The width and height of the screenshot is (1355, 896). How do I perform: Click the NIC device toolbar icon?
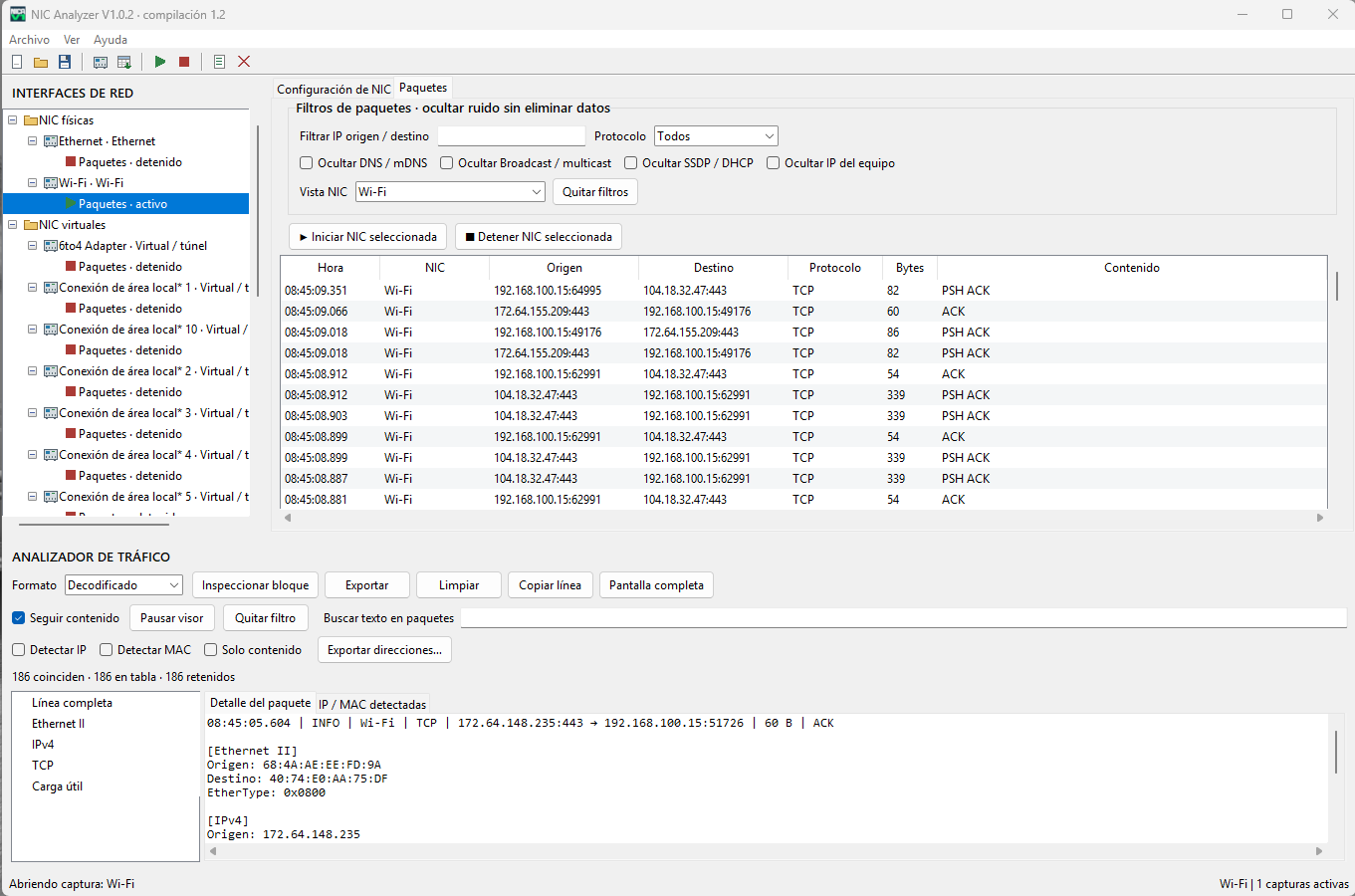click(101, 62)
